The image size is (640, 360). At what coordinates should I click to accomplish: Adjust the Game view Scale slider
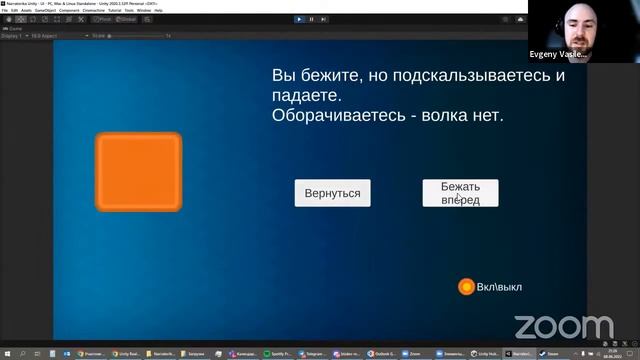pyautogui.click(x=137, y=36)
